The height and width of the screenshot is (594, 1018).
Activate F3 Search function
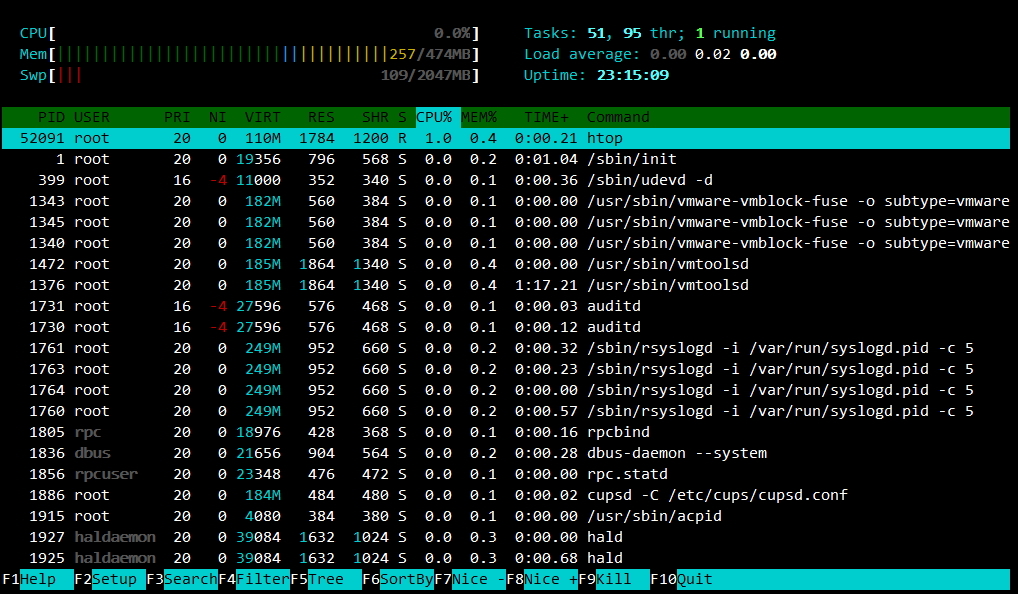click(182, 580)
